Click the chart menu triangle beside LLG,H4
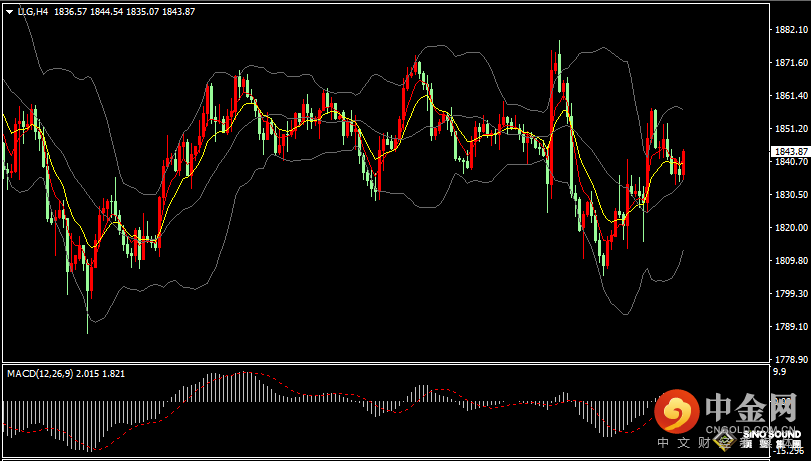The image size is (811, 461). click(x=10, y=12)
